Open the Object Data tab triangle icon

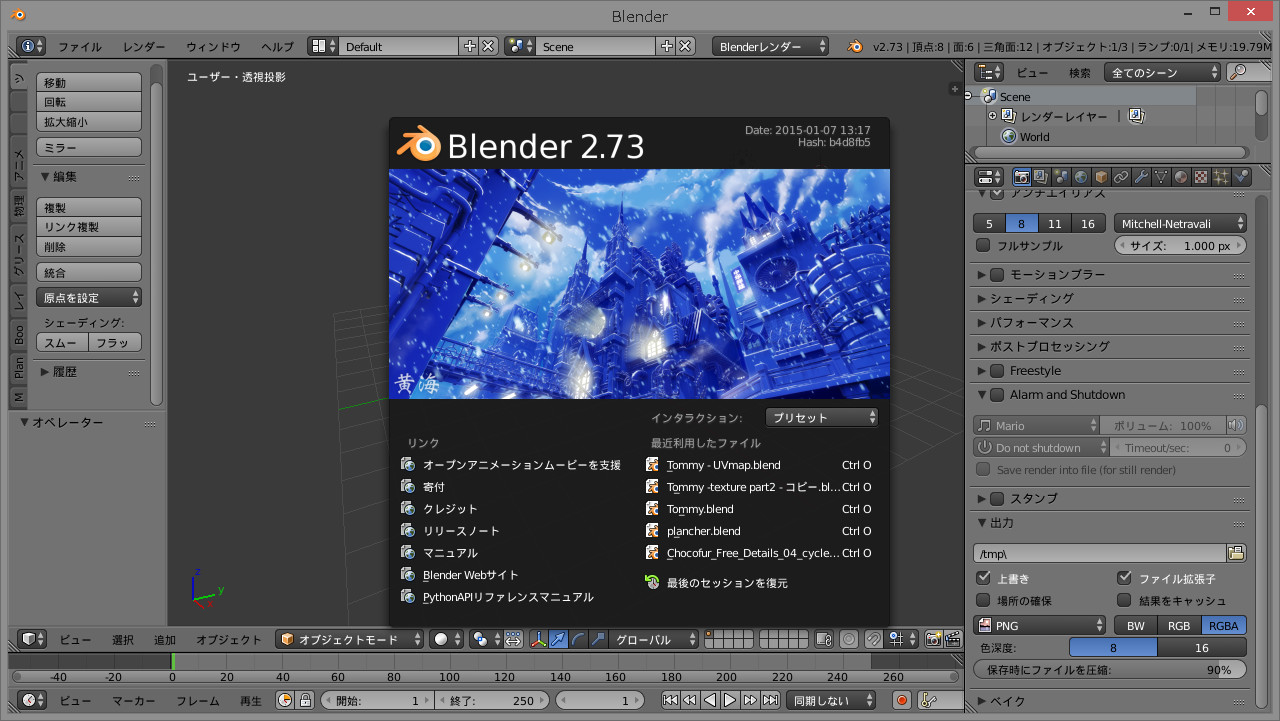pyautogui.click(x=1161, y=177)
